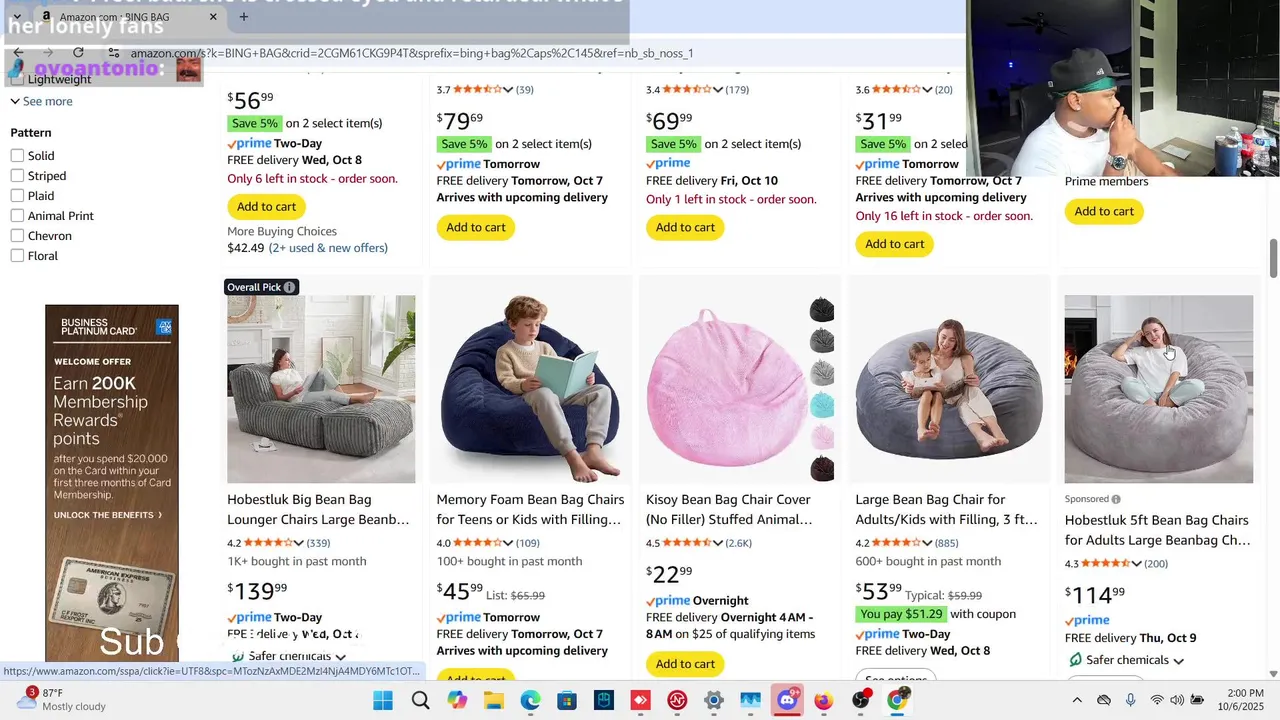This screenshot has width=1280, height=720.
Task: Click the Sponsored info icon
Action: [x=1116, y=499]
